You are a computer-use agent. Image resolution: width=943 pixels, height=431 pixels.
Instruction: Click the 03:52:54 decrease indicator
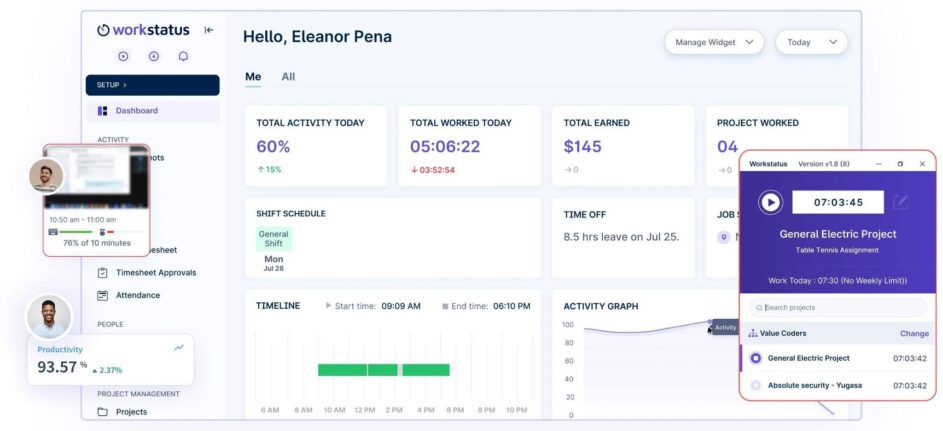click(x=432, y=170)
